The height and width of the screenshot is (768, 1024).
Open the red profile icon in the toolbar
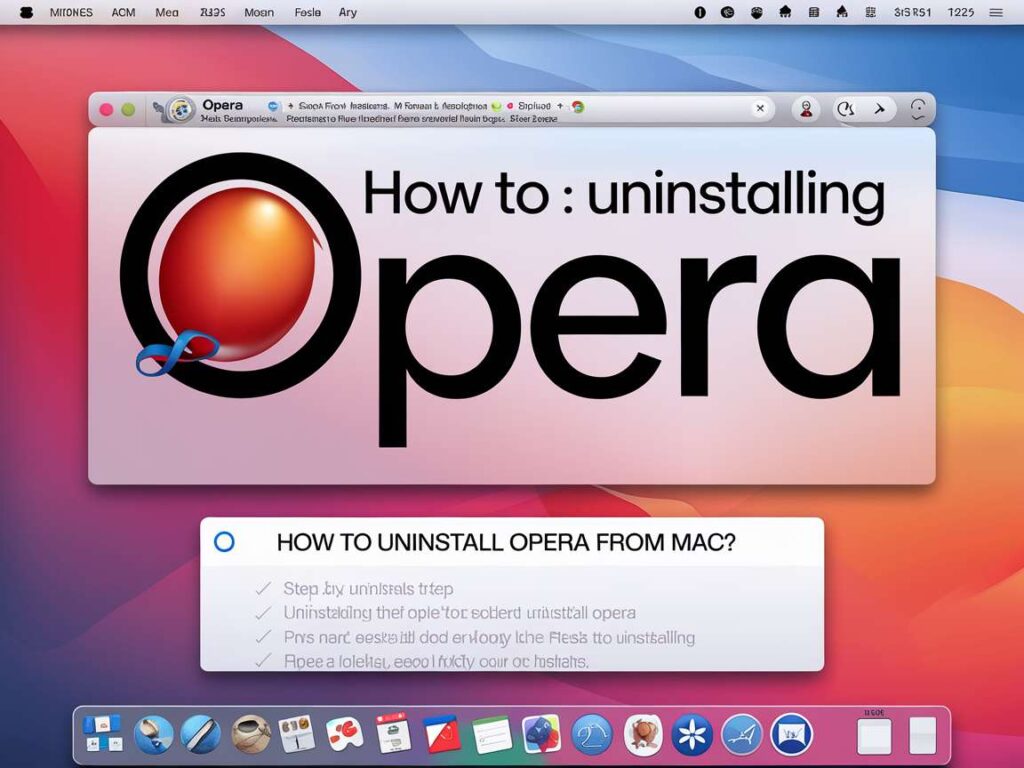click(x=806, y=109)
